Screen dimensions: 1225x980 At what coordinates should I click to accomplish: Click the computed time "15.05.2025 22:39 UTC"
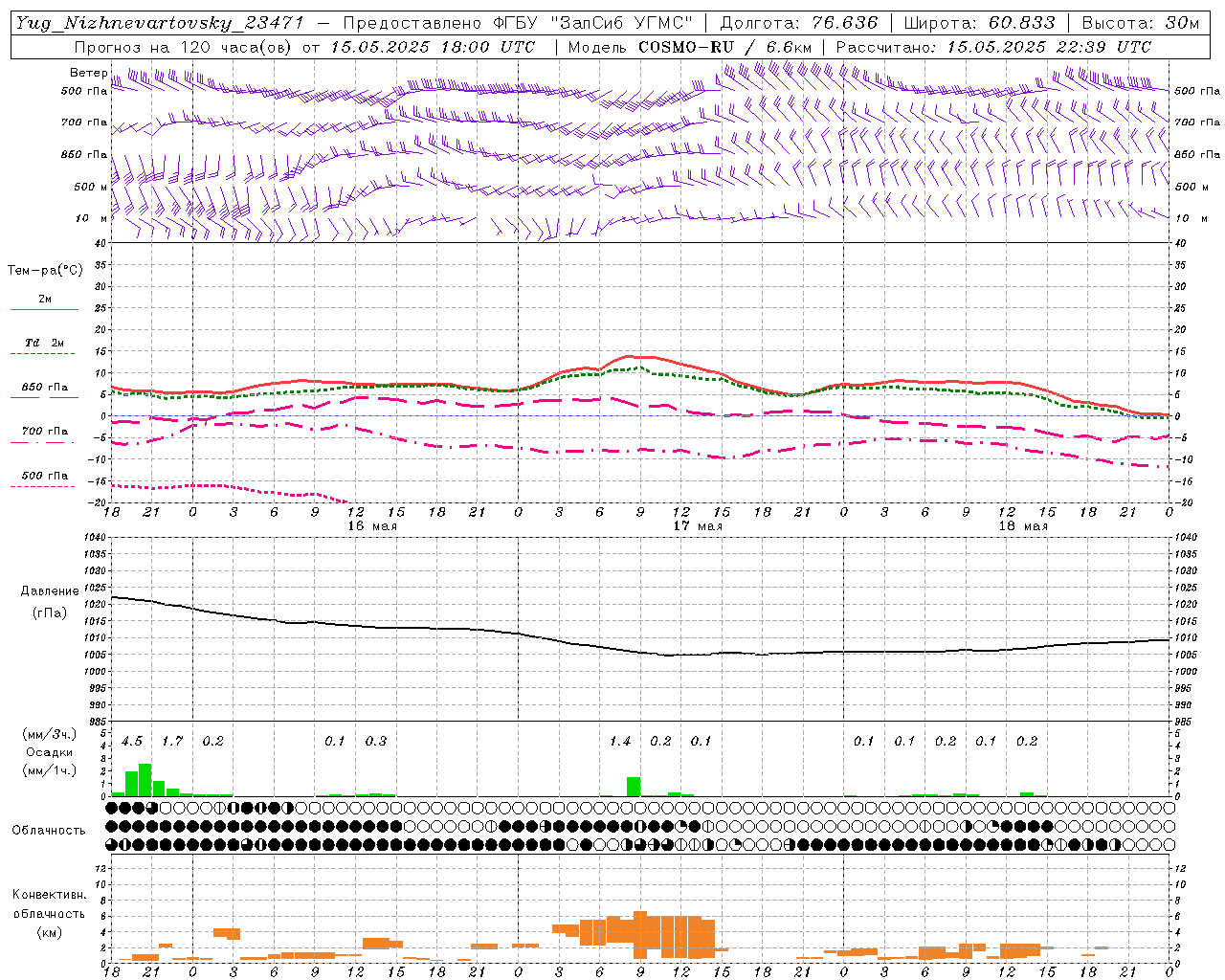[x=1049, y=47]
